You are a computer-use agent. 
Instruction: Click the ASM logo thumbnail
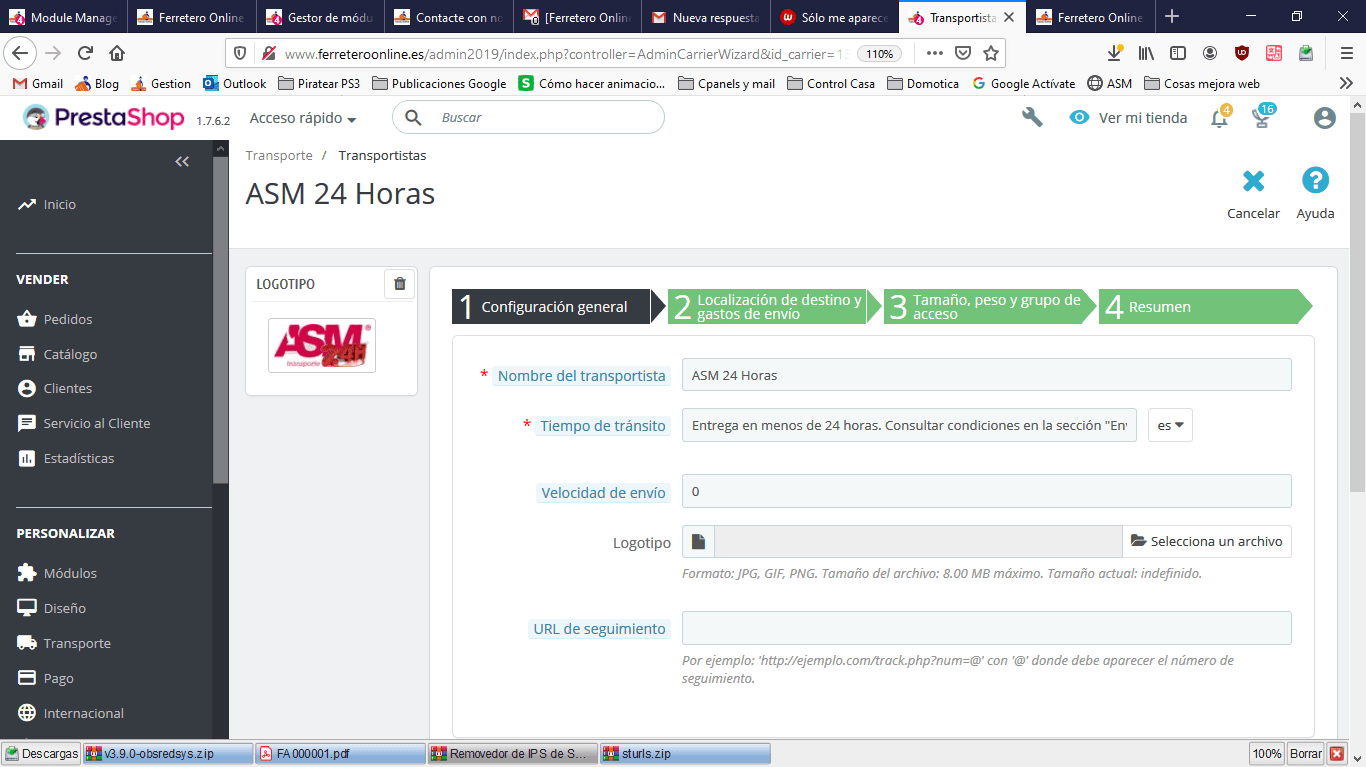click(322, 346)
